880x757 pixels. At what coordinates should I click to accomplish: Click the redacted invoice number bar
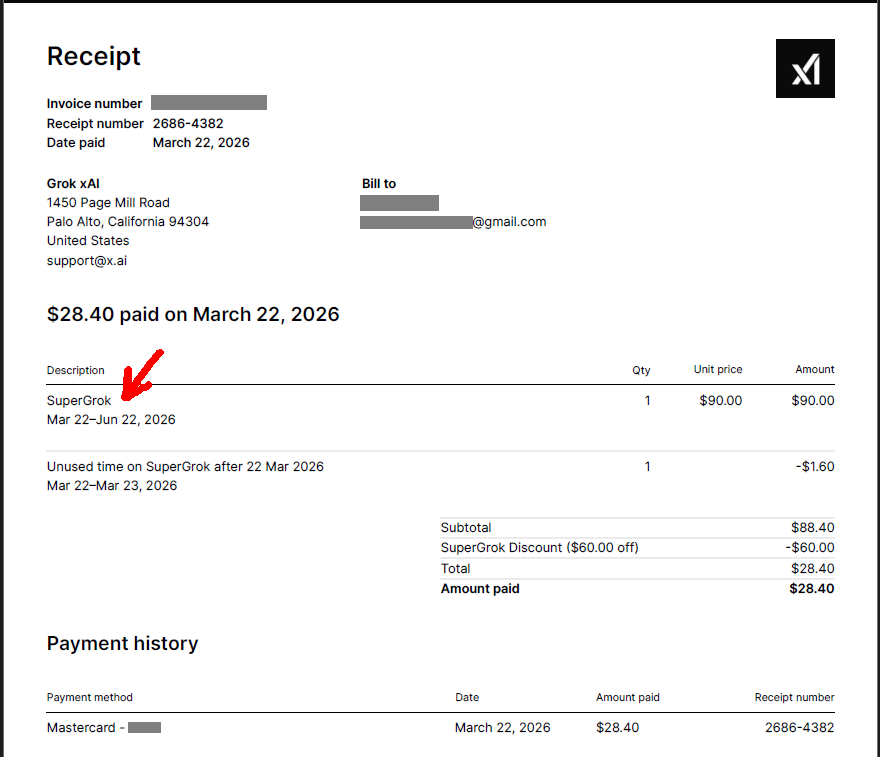click(x=209, y=103)
